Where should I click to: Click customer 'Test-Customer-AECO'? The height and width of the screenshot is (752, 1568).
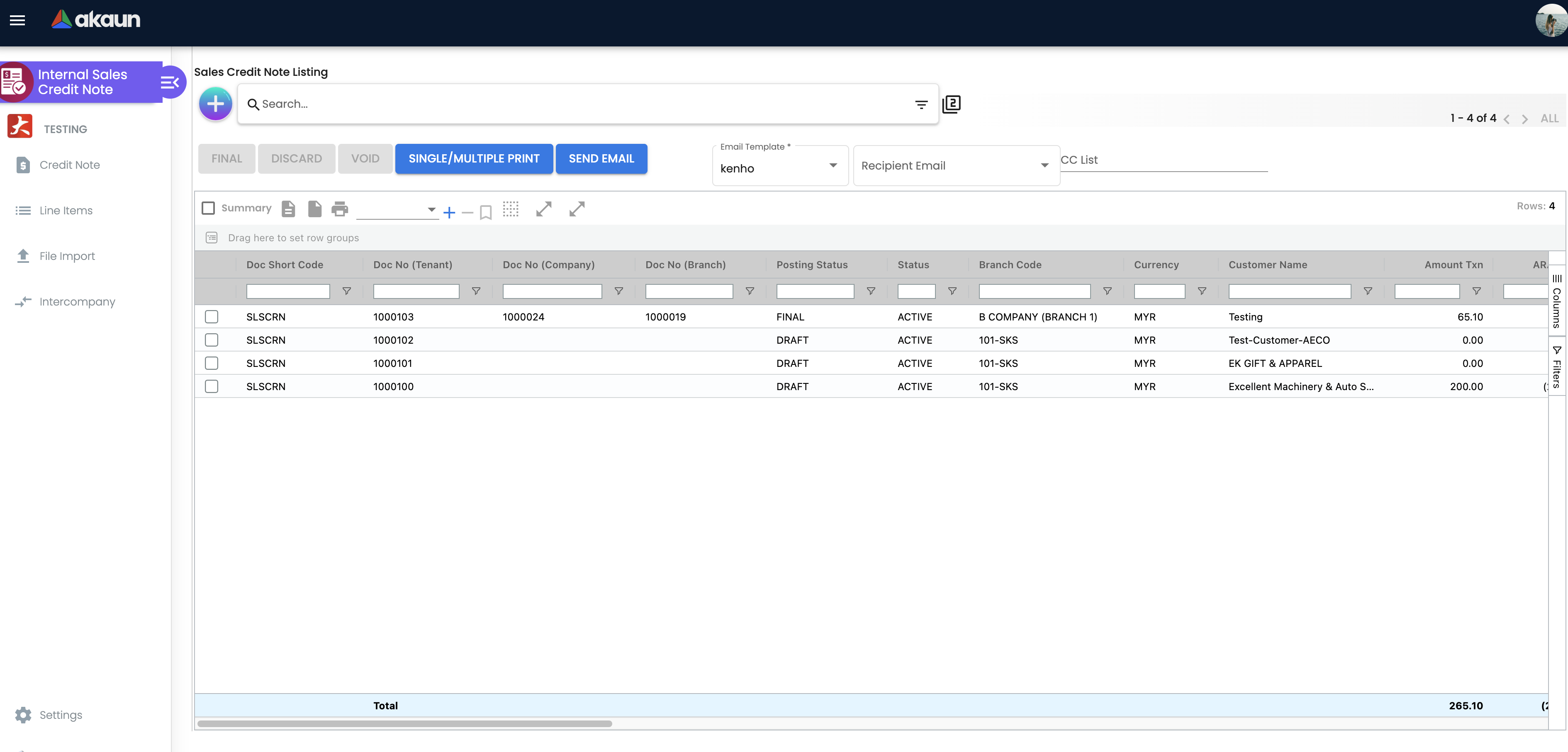pos(1279,340)
